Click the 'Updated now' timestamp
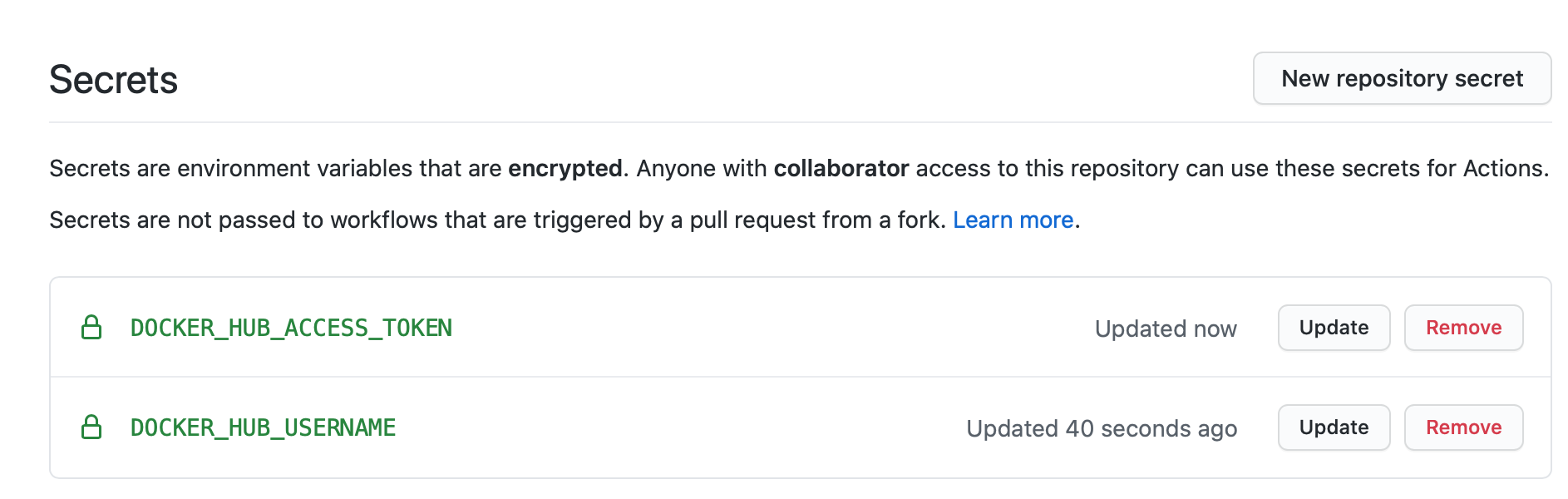 tap(1166, 329)
